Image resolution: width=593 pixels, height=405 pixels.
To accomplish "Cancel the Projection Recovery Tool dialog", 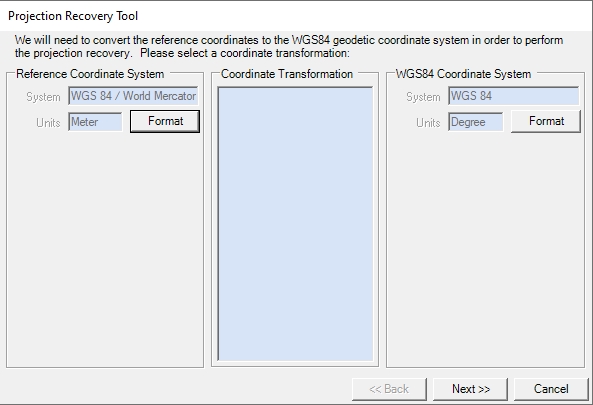I will 551,389.
